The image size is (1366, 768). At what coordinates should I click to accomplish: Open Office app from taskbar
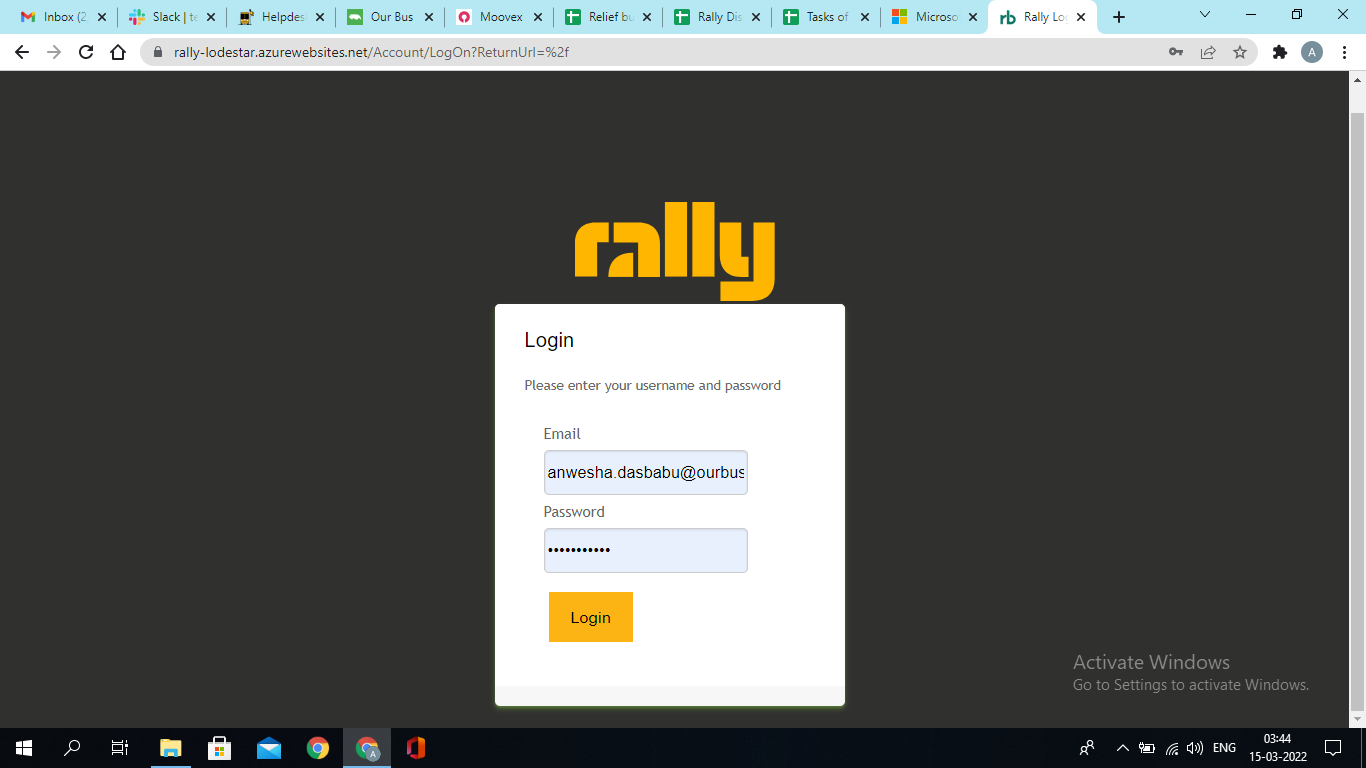(x=416, y=748)
